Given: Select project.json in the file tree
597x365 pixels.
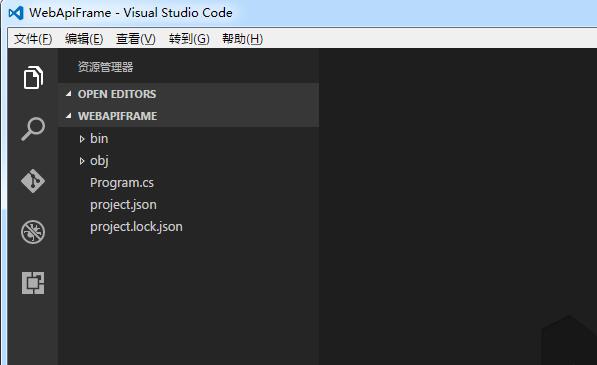Looking at the screenshot, I should 123,205.
